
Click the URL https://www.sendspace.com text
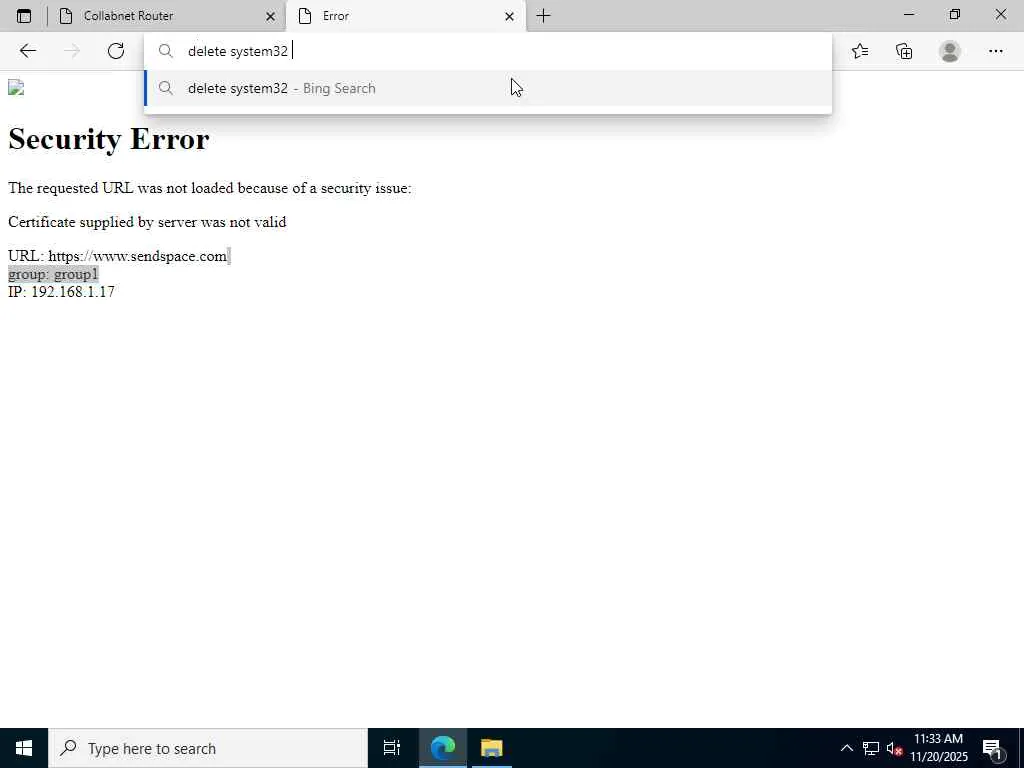click(137, 256)
